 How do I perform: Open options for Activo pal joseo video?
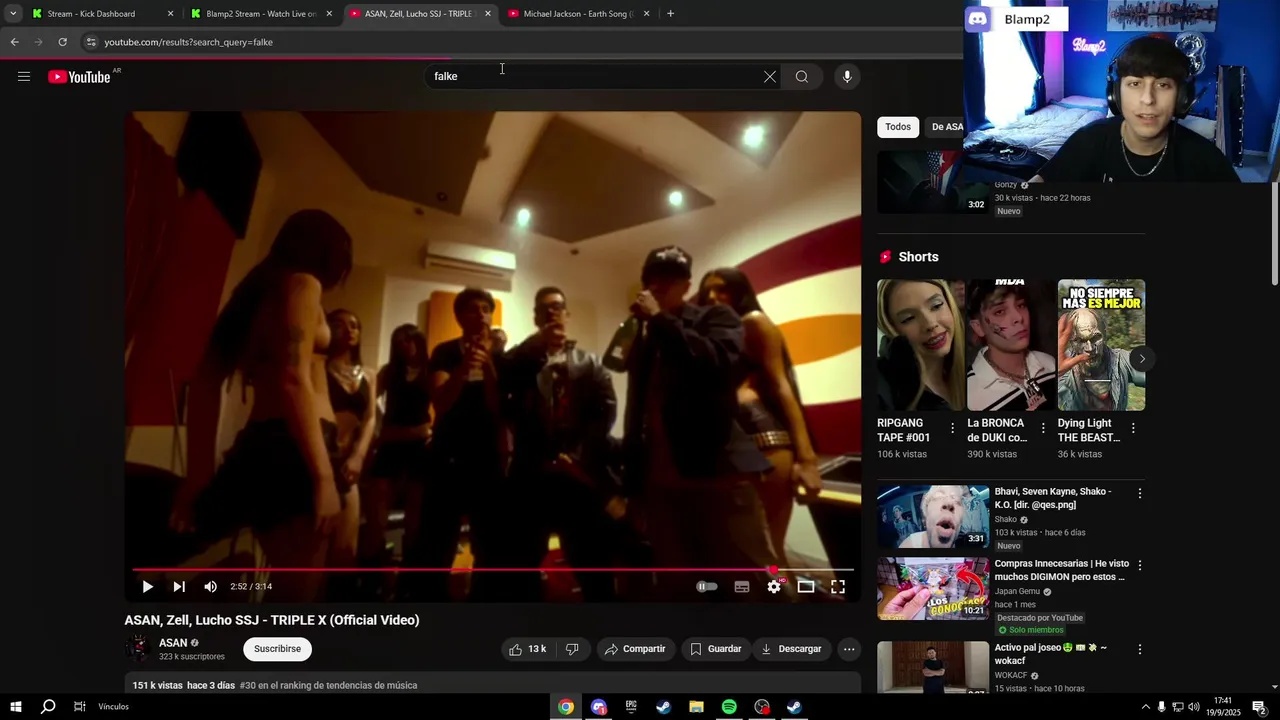[x=1139, y=649]
